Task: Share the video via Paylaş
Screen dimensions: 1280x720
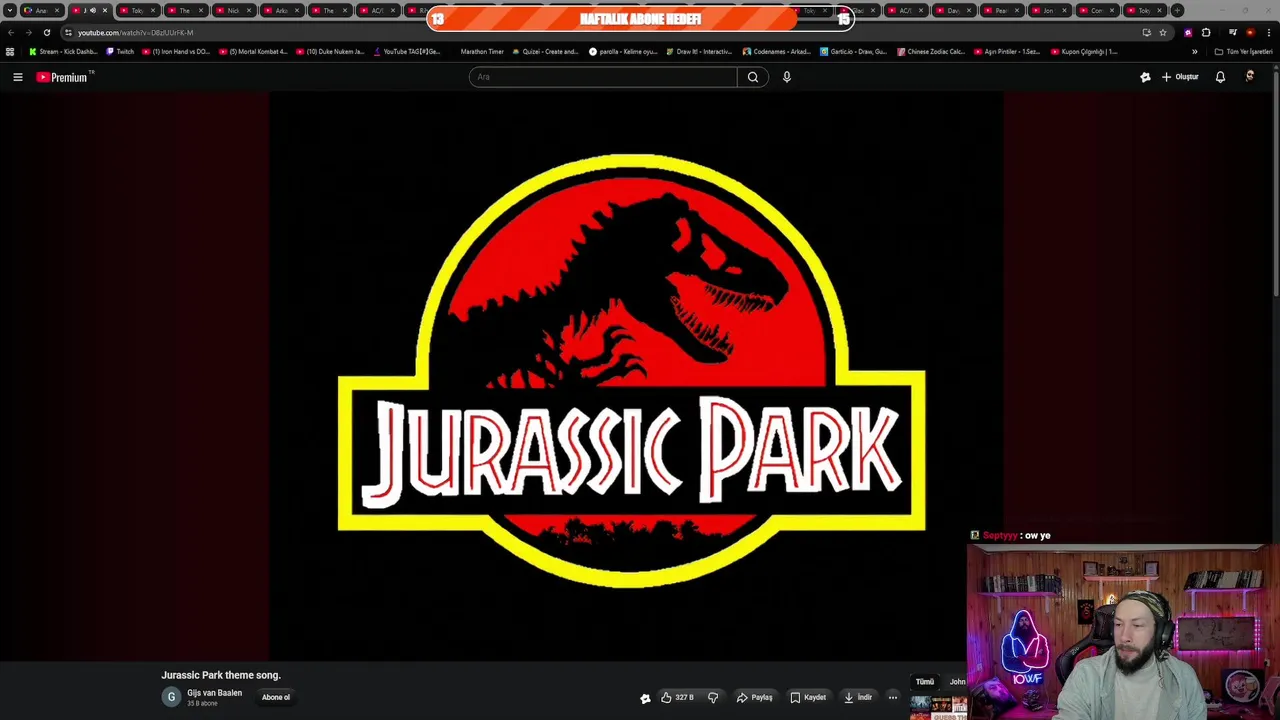Action: pos(754,697)
